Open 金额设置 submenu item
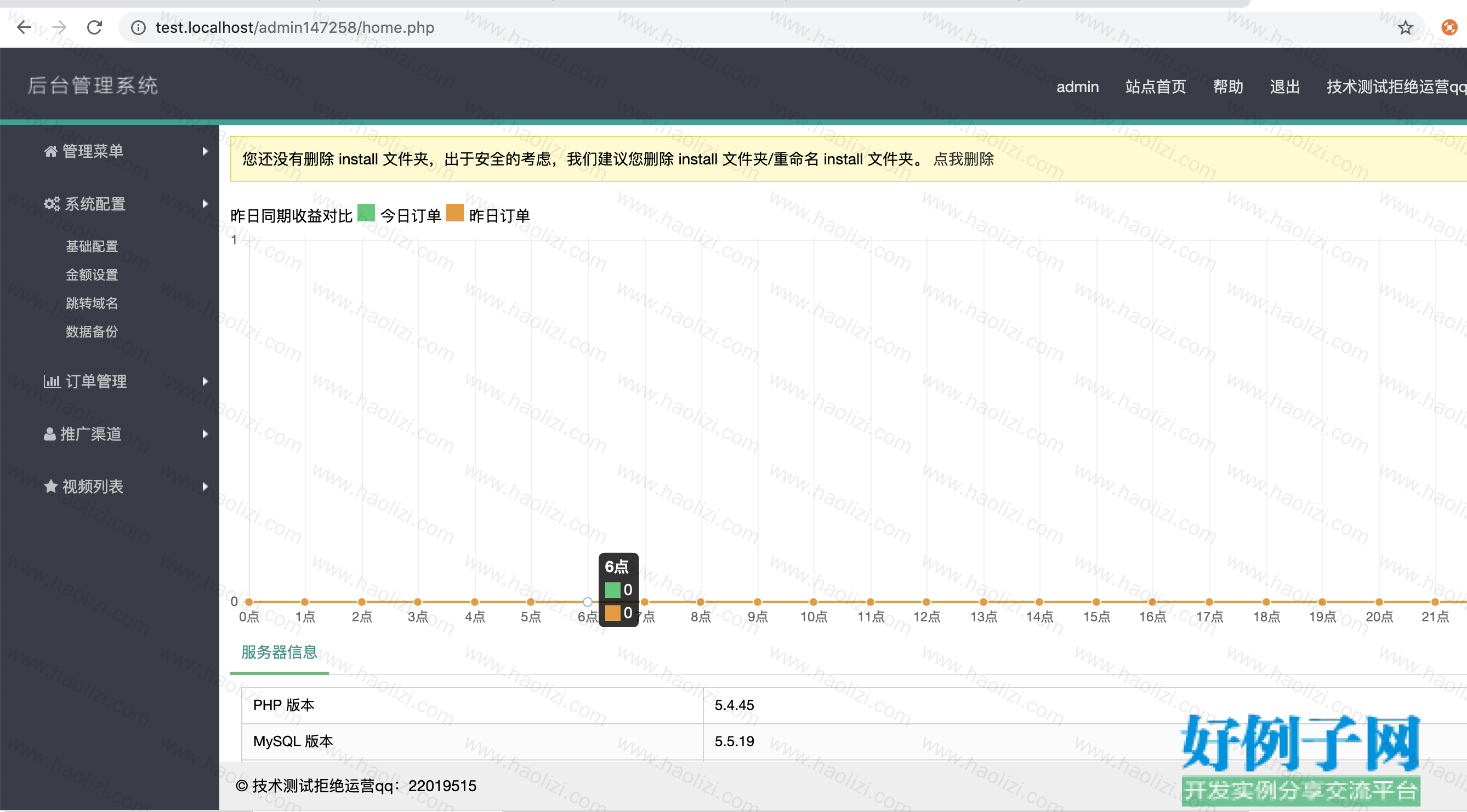The height and width of the screenshot is (812, 1467). 92,275
